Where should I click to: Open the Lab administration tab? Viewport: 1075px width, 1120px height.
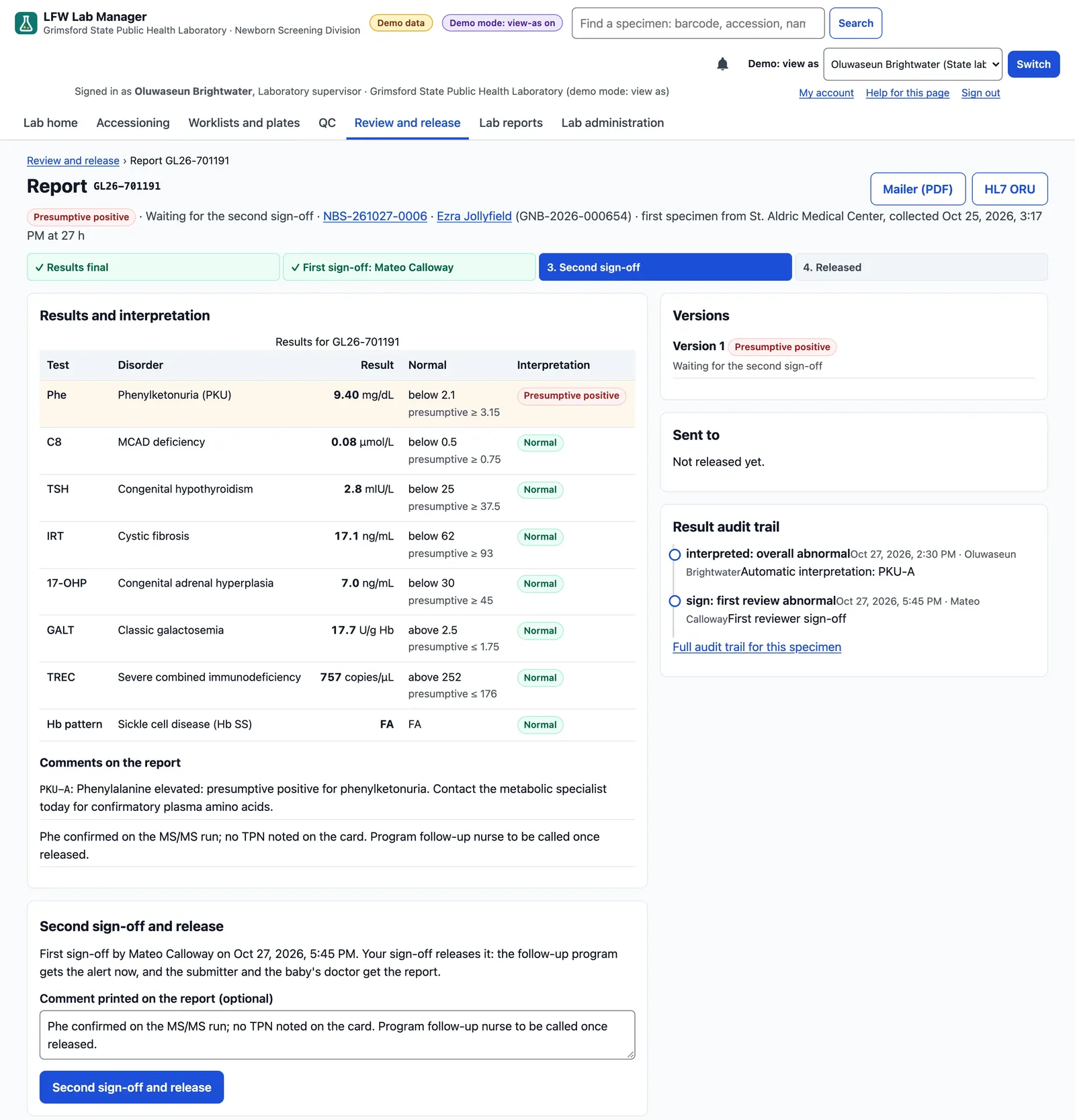point(612,123)
